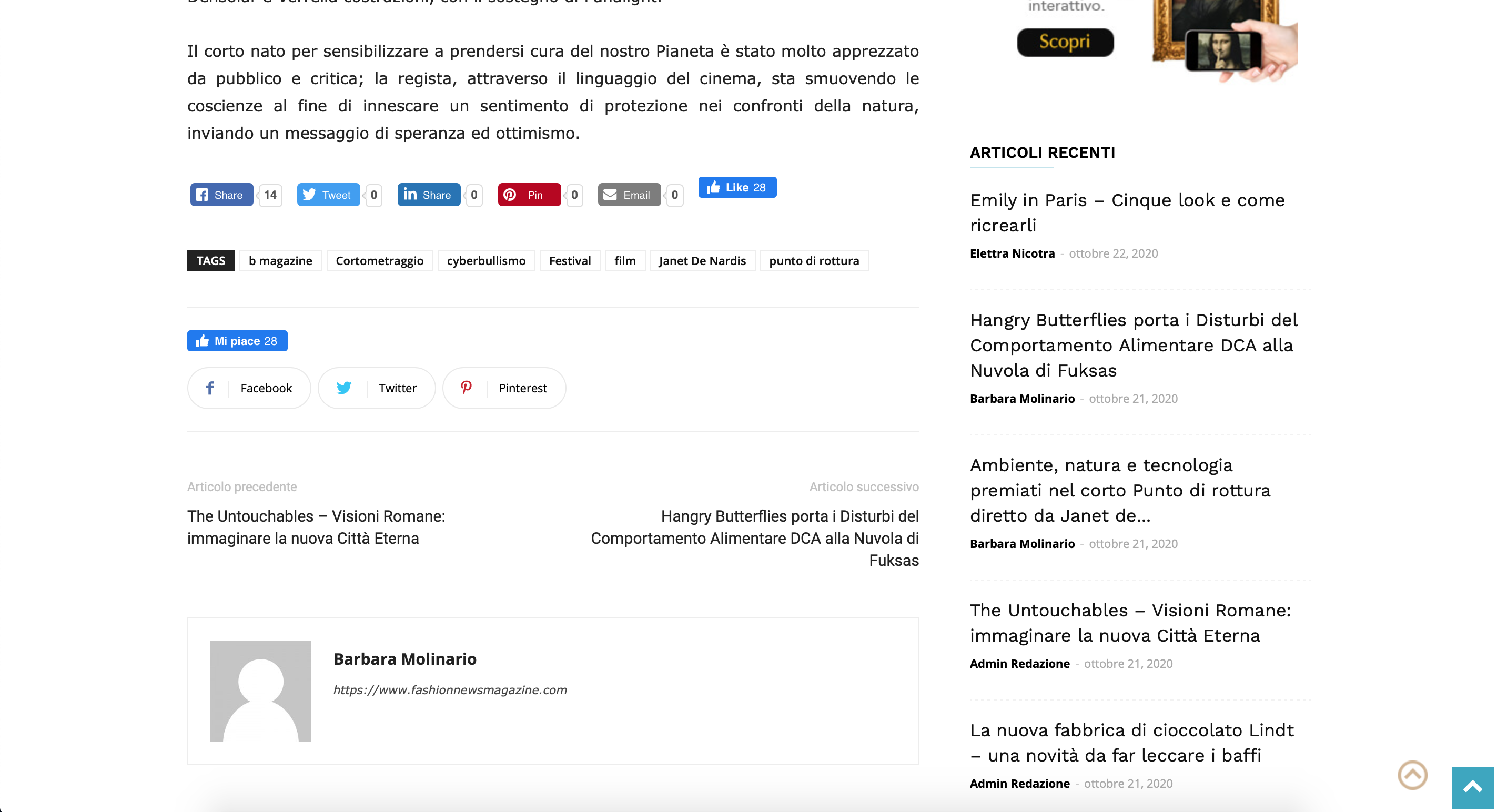Send article via Email button
Image resolution: width=1497 pixels, height=812 pixels.
tap(629, 195)
